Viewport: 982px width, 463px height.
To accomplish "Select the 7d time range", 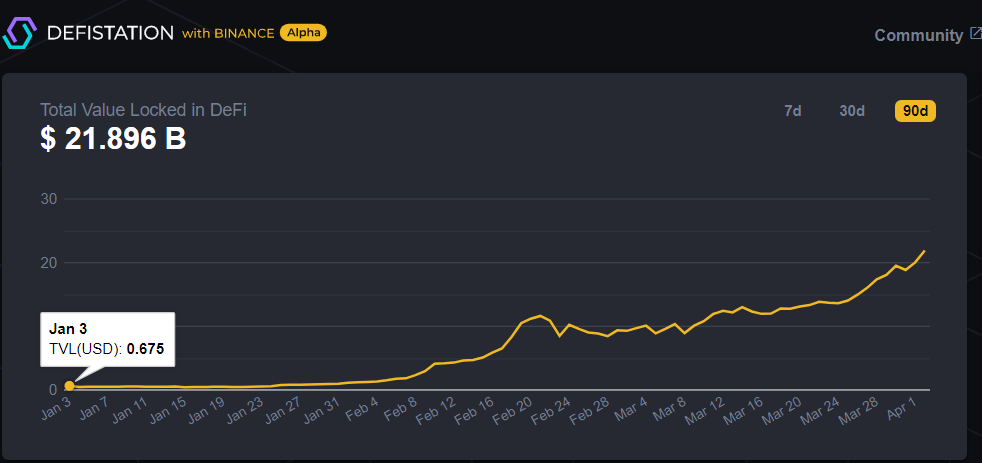I will pyautogui.click(x=792, y=111).
